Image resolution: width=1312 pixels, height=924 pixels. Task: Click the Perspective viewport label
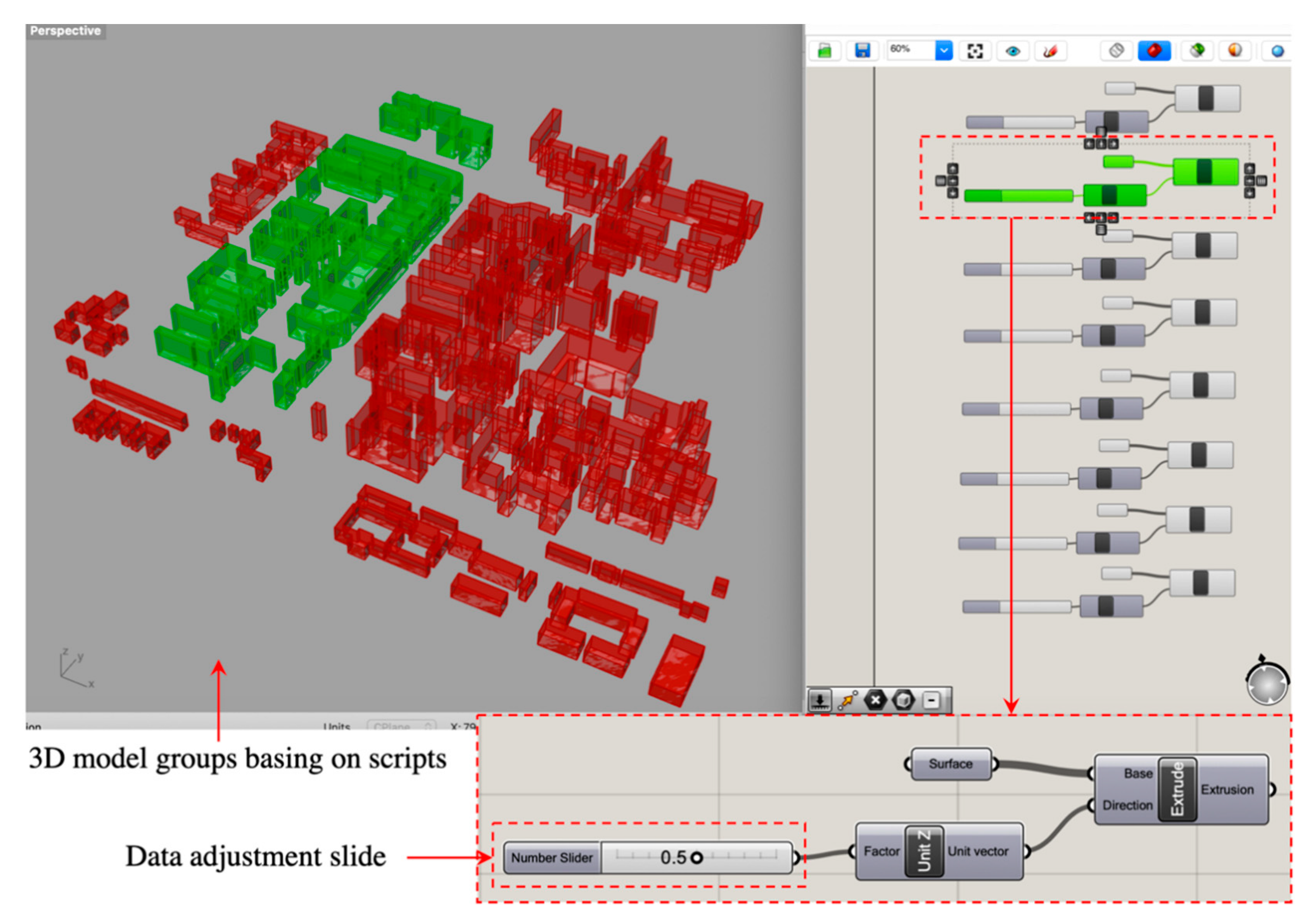(65, 31)
